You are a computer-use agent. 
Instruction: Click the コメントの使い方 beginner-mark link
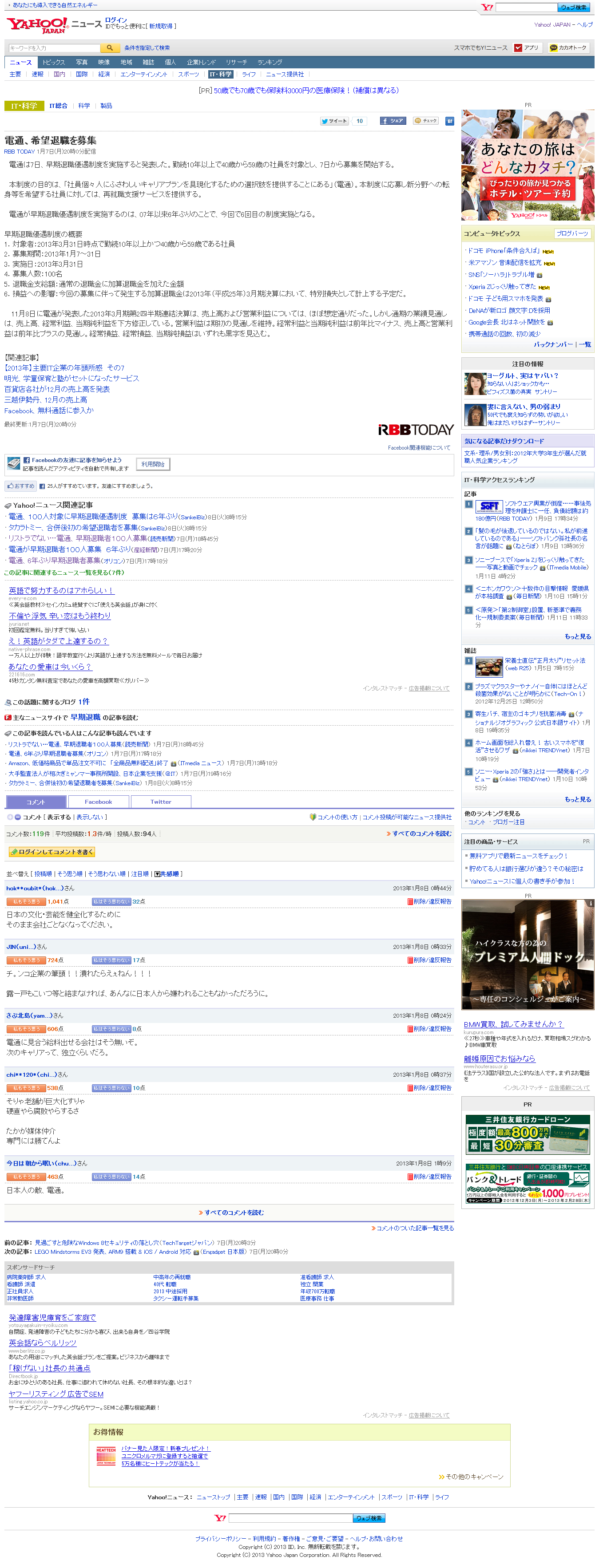(x=333, y=817)
